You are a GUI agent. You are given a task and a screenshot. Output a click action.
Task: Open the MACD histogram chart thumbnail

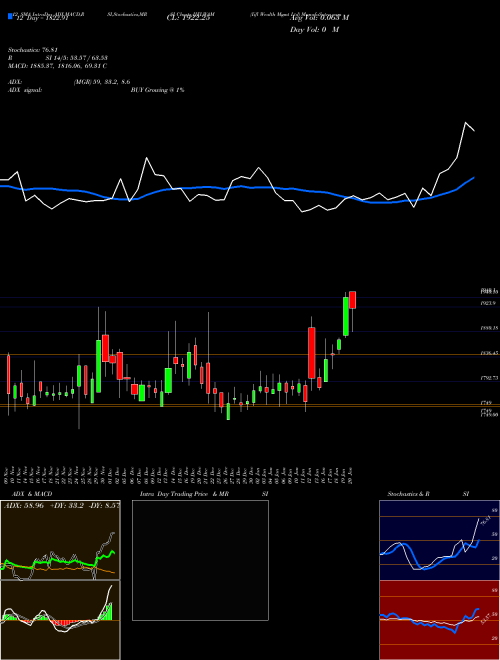point(60,620)
